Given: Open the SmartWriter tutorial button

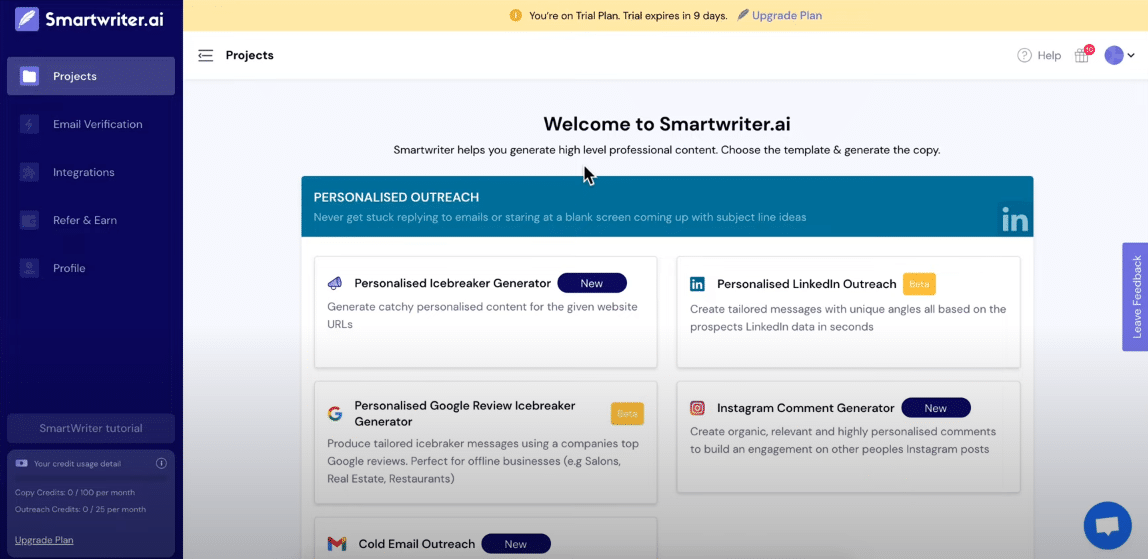Looking at the screenshot, I should tap(91, 428).
